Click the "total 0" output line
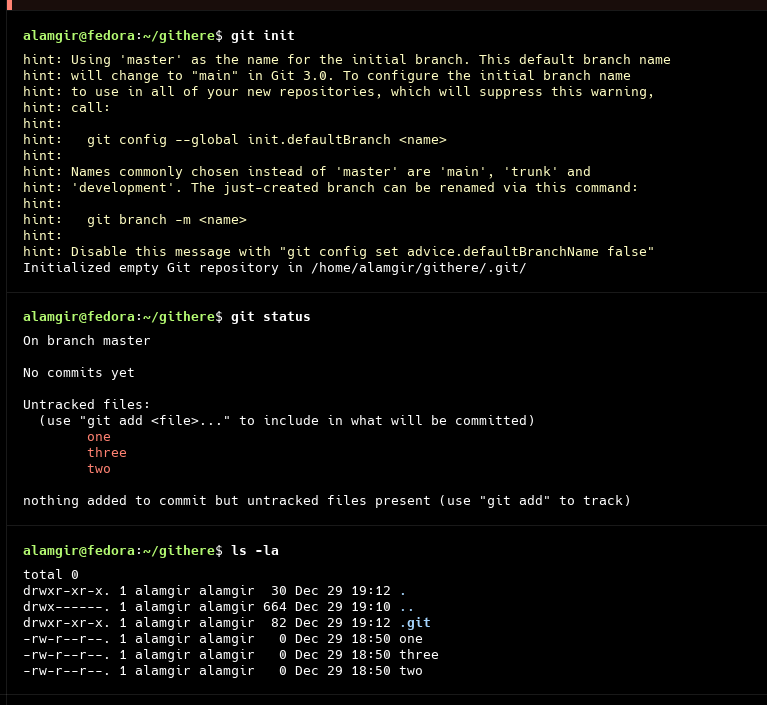Image resolution: width=767 pixels, height=705 pixels. coord(50,575)
